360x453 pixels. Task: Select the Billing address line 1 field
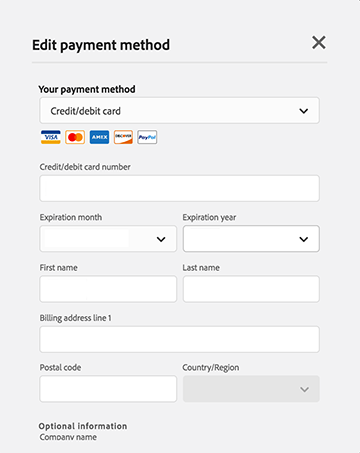pos(179,339)
